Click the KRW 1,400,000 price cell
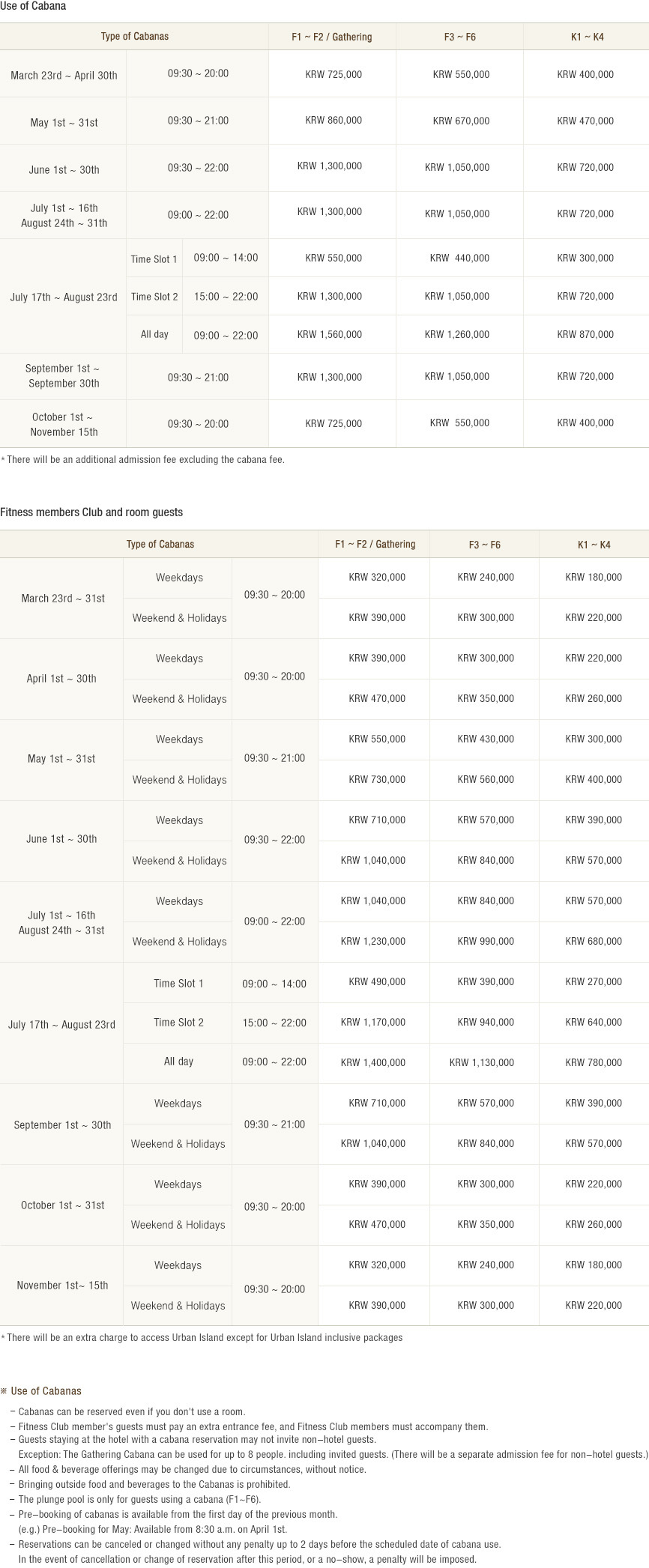The width and height of the screenshot is (649, 1568). (373, 1062)
